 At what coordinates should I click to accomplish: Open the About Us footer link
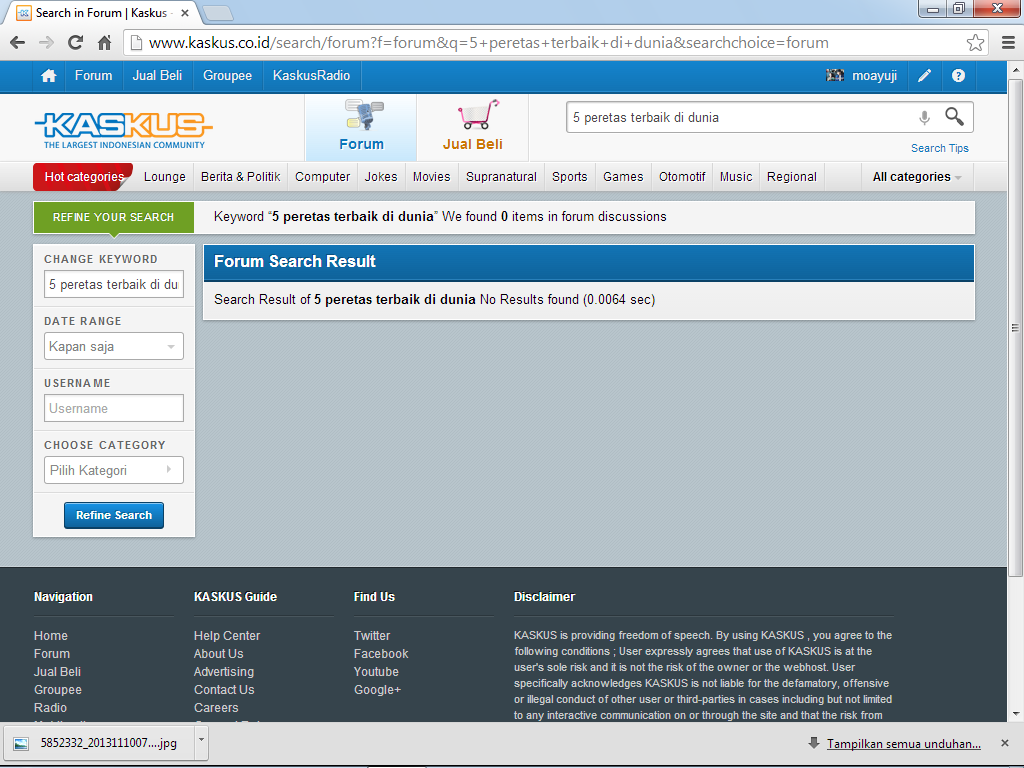point(218,654)
